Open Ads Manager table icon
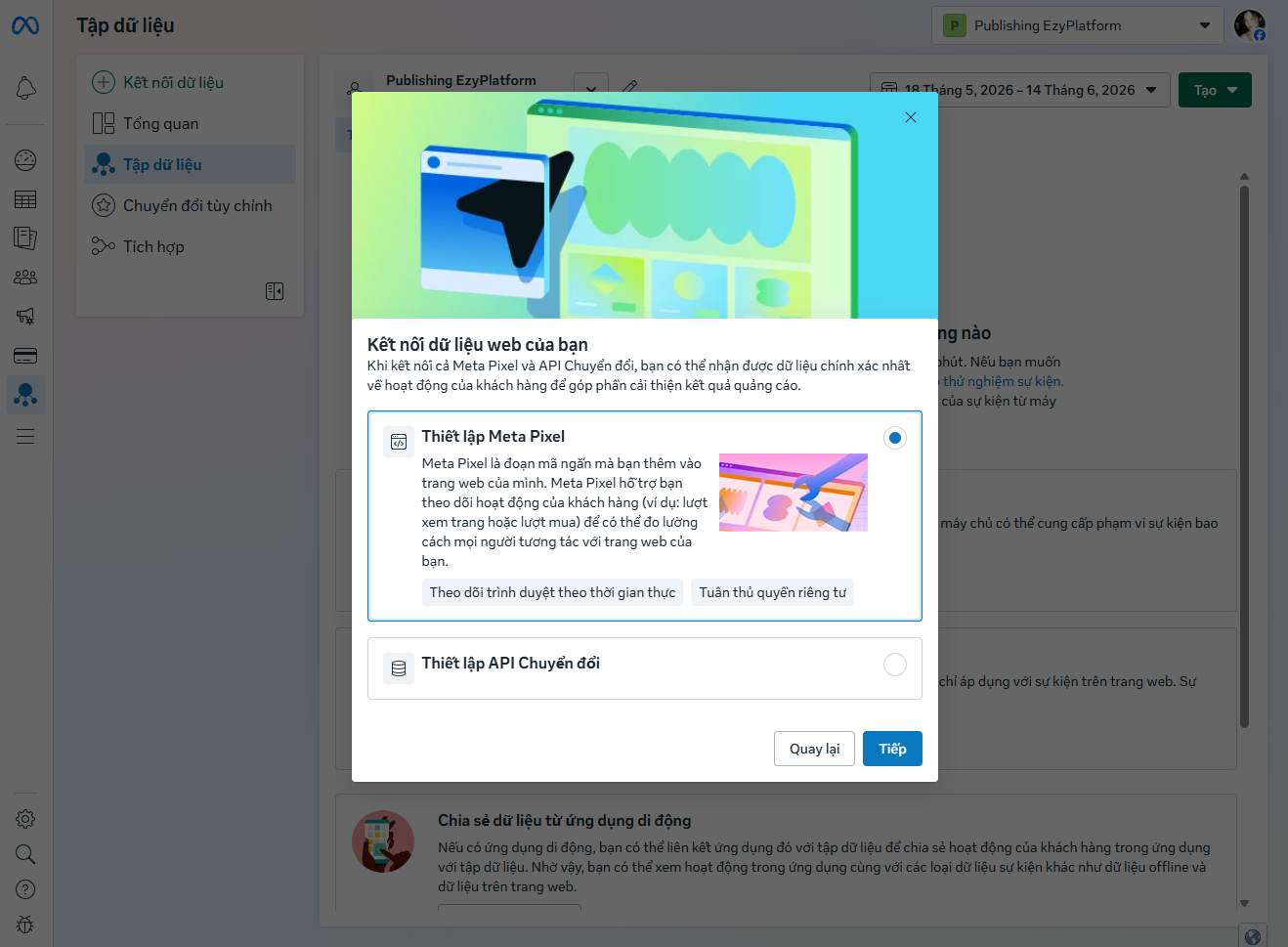 point(25,199)
